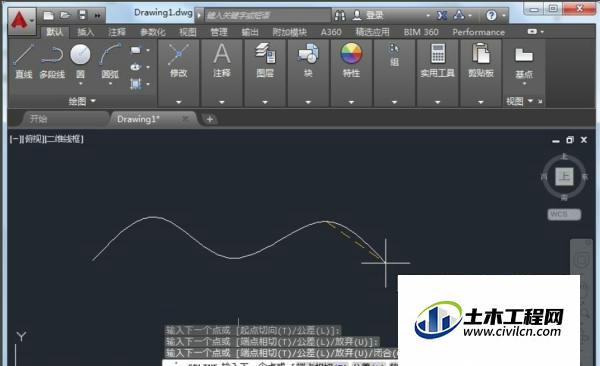Switch to the Insert (插入) ribbon tab
600x366 pixels.
coord(86,32)
